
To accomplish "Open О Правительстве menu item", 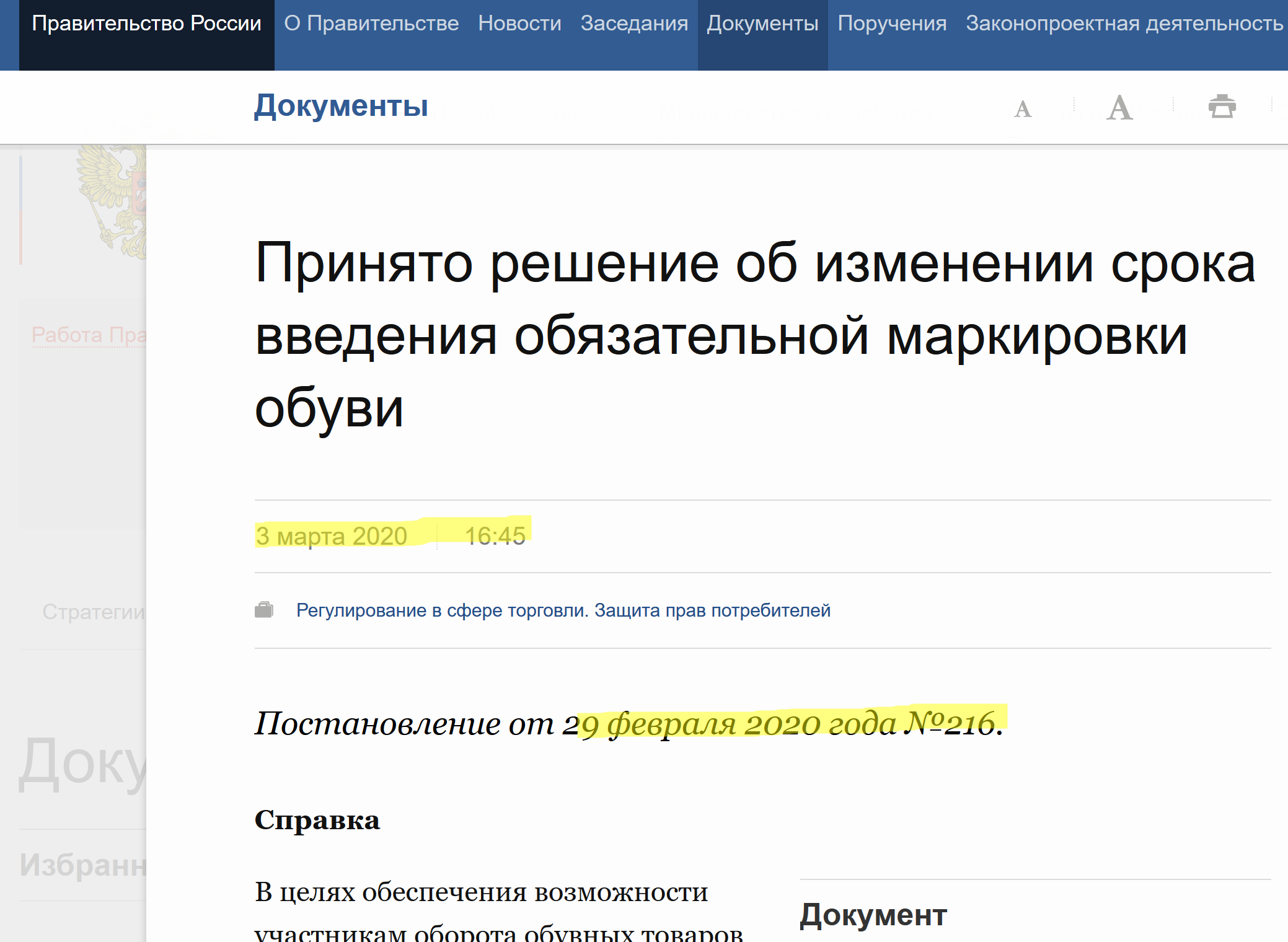I will (371, 24).
